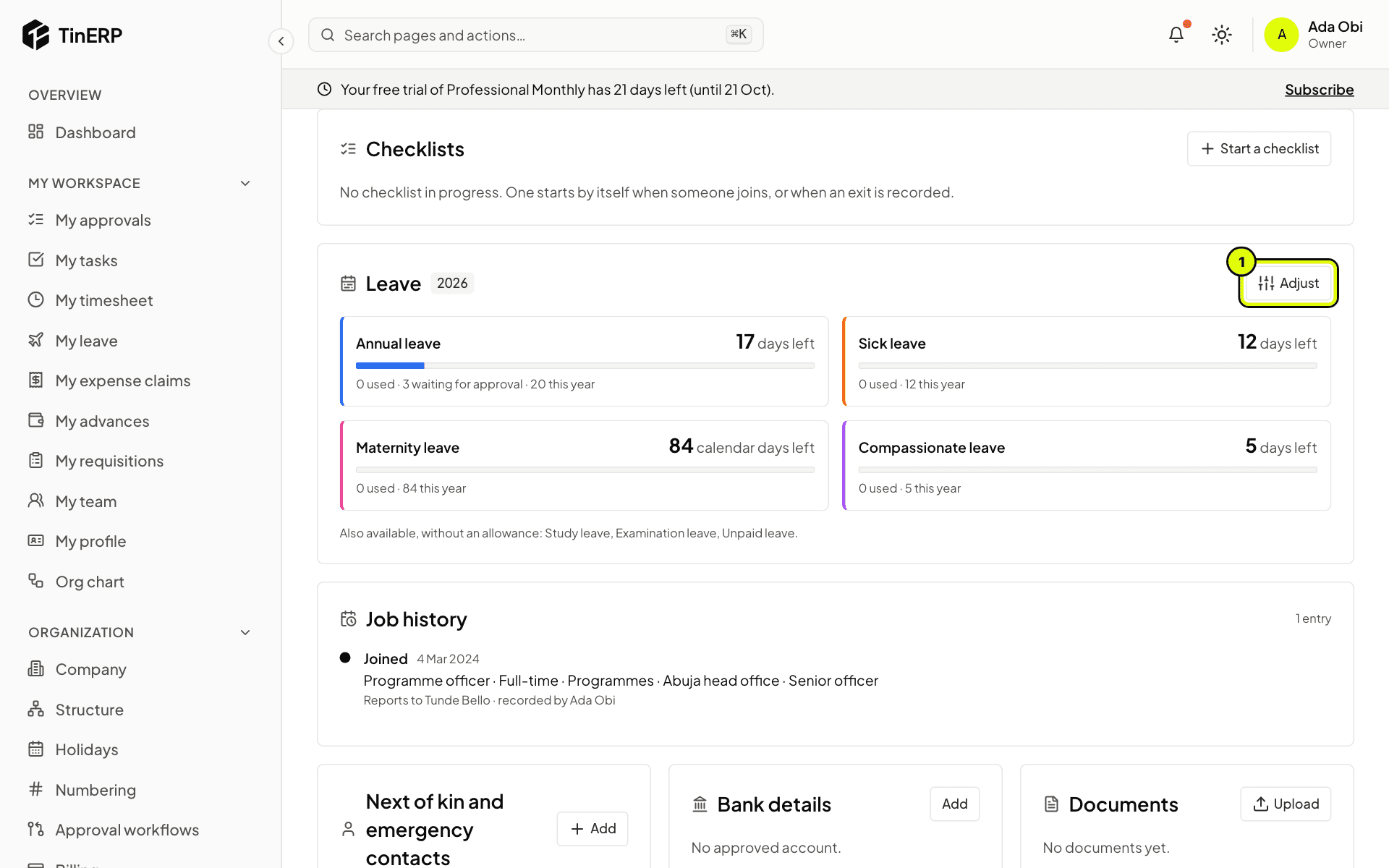Click the Company building icon
The height and width of the screenshot is (868, 1389).
pos(36,668)
